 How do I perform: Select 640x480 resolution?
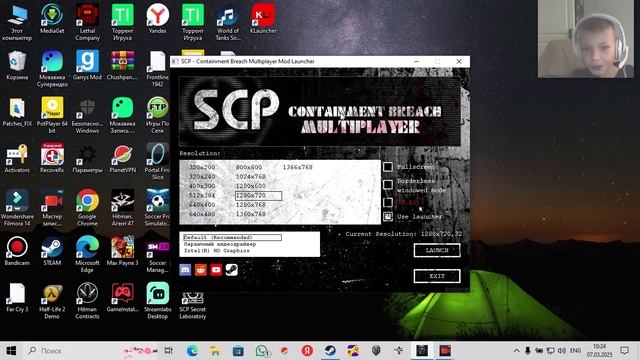click(x=202, y=214)
